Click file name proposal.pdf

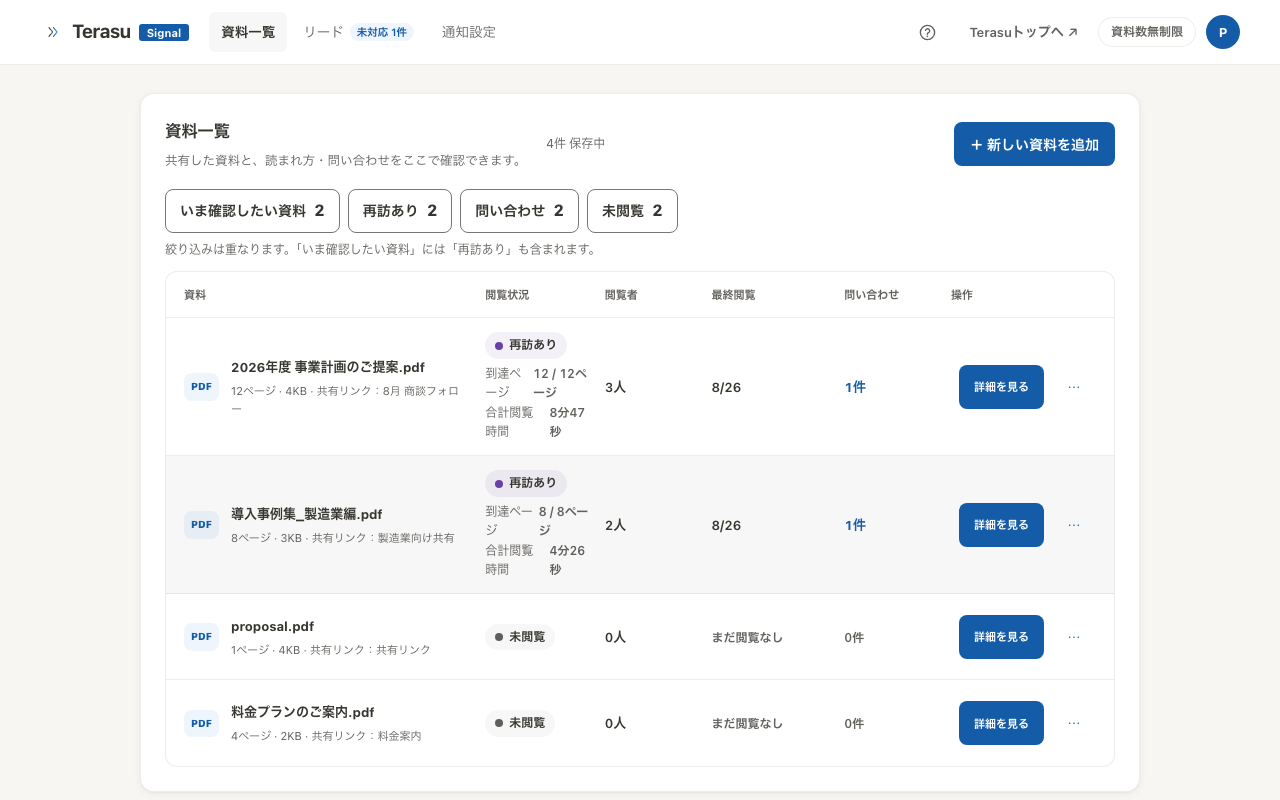[x=273, y=627]
